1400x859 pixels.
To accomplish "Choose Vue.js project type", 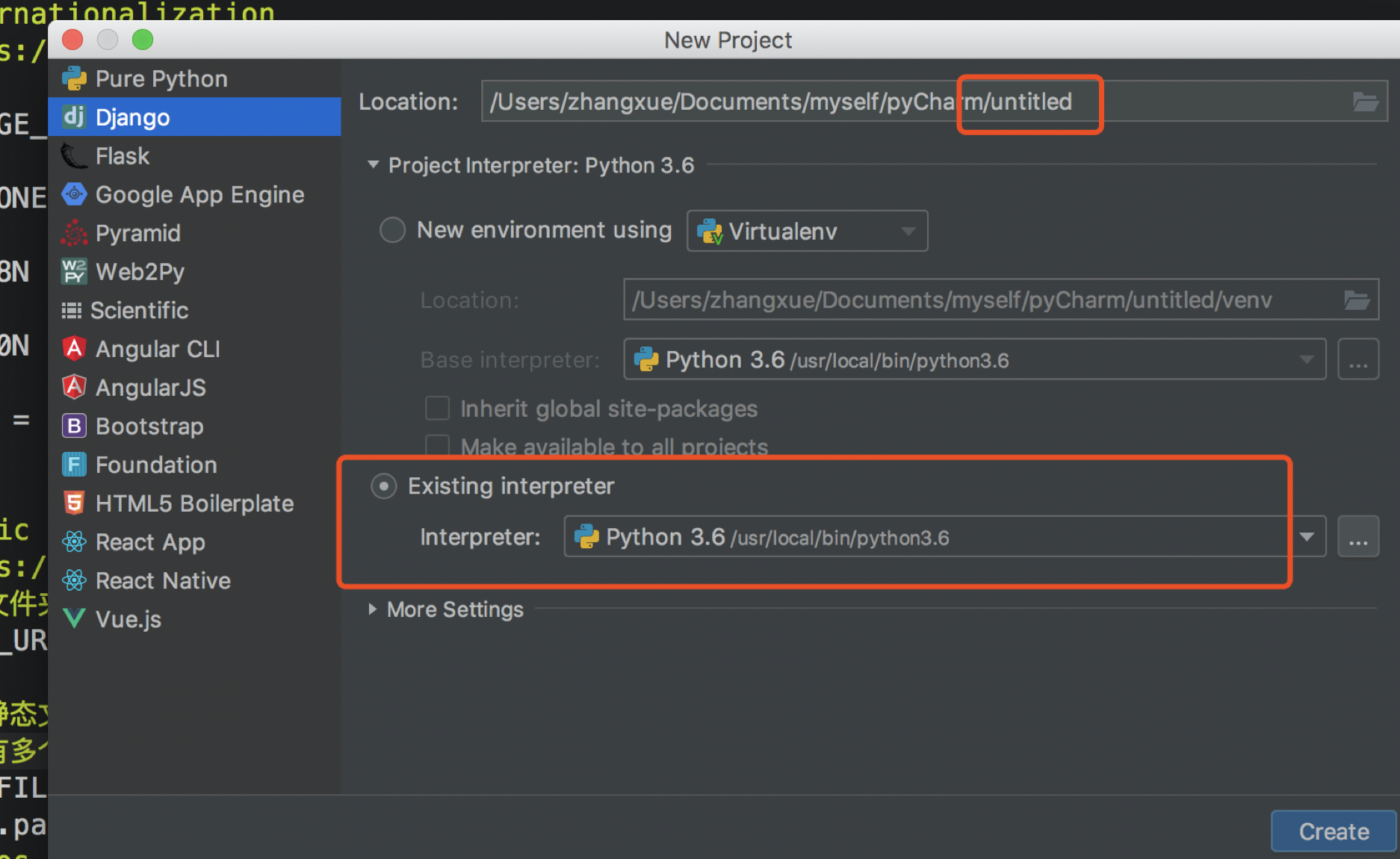I will 194,618.
